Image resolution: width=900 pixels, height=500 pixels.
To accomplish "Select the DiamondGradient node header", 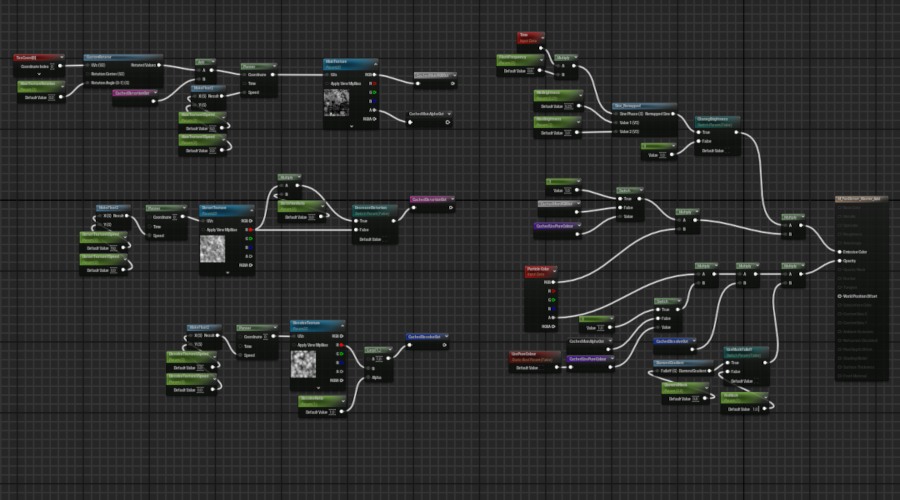I will [682, 363].
